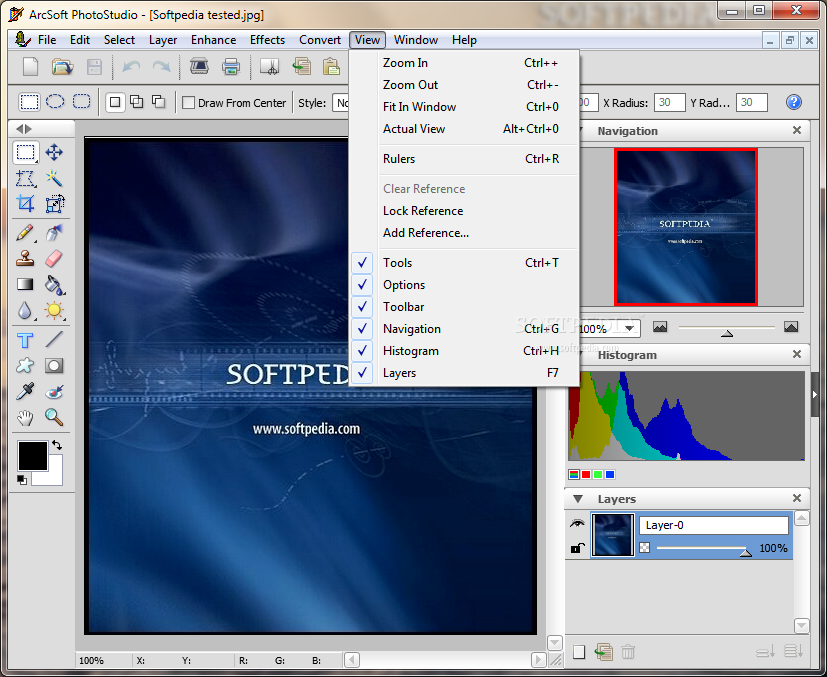The height and width of the screenshot is (677, 827).
Task: Click the black foreground color swatch
Action: [x=33, y=456]
